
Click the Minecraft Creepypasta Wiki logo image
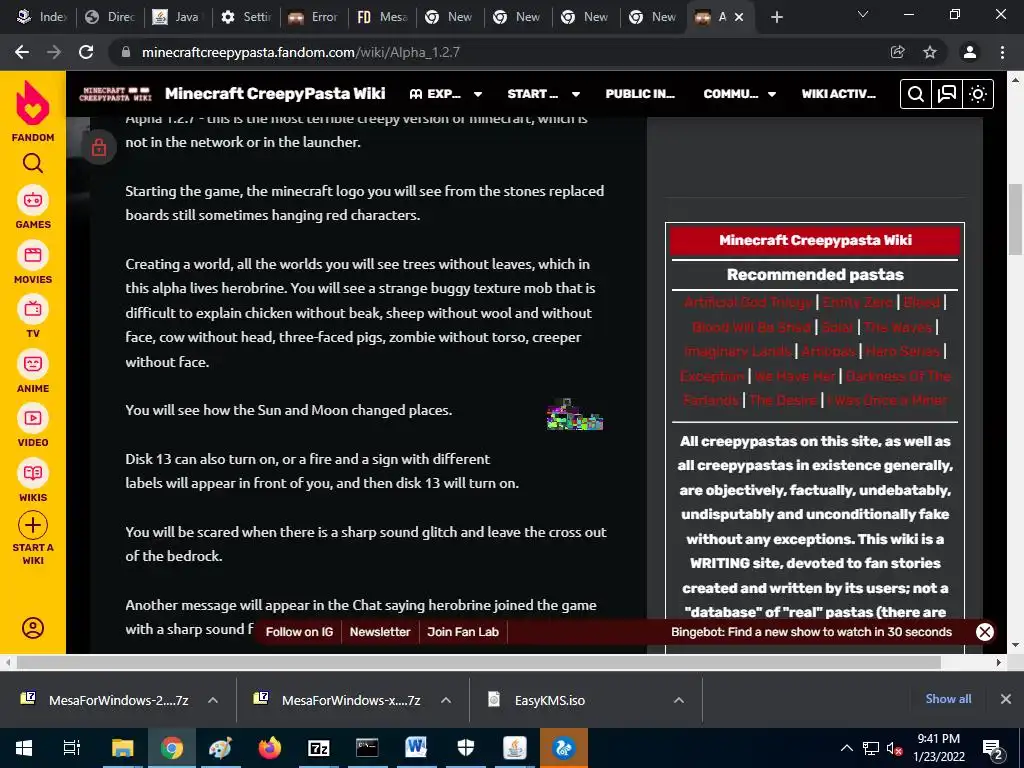115,94
